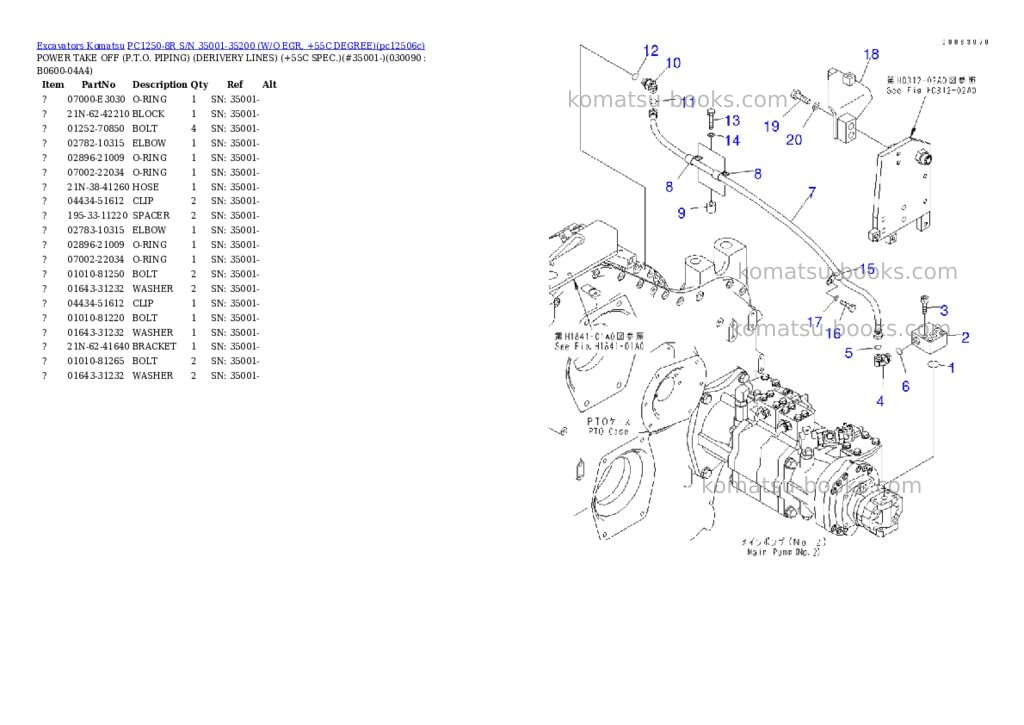Click callout number 16 on the diagram
The image size is (1024, 725).
(x=833, y=334)
